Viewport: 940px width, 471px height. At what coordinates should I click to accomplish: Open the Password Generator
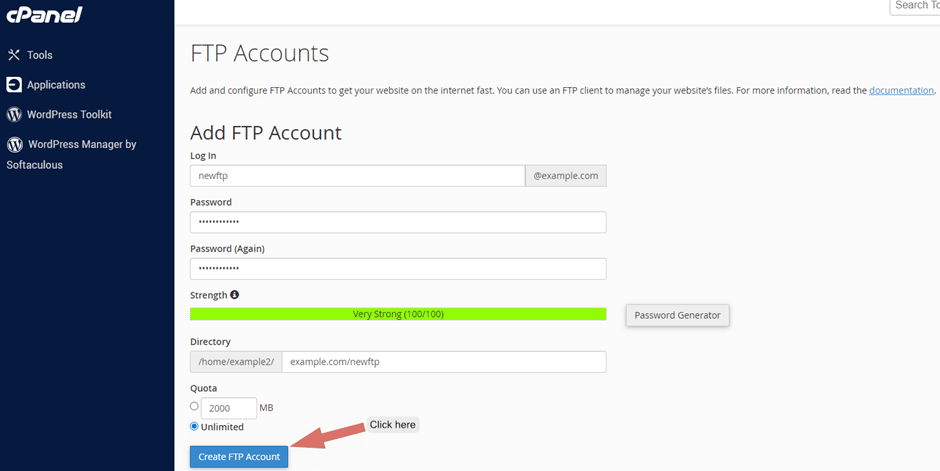(677, 315)
